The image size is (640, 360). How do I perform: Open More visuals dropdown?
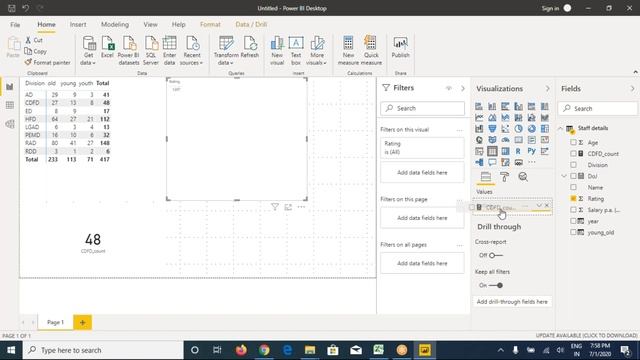click(x=316, y=59)
